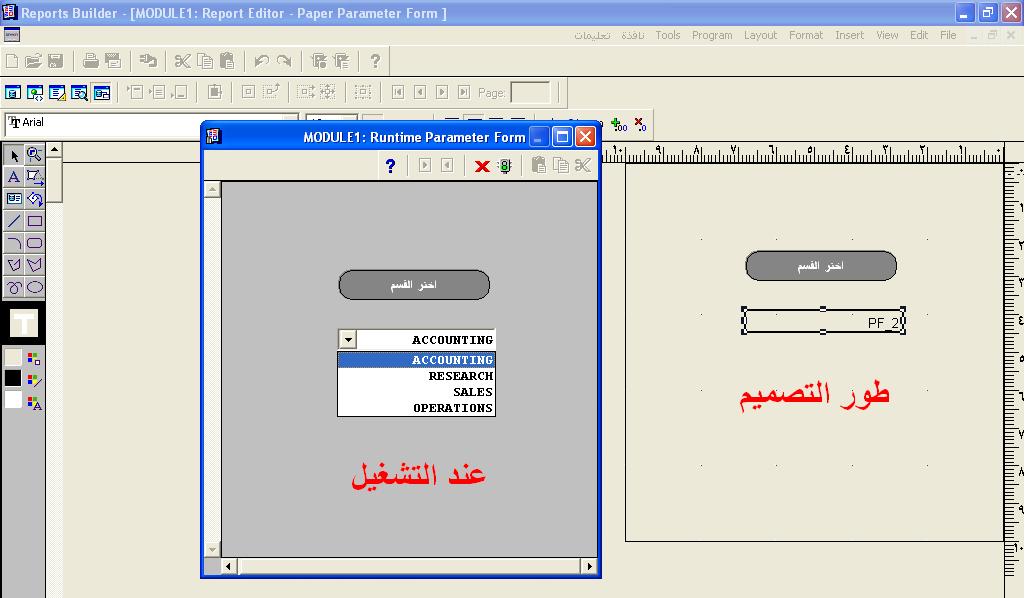Click the black line color swatch
Viewport: 1026px width, 598px height.
[x=13, y=378]
